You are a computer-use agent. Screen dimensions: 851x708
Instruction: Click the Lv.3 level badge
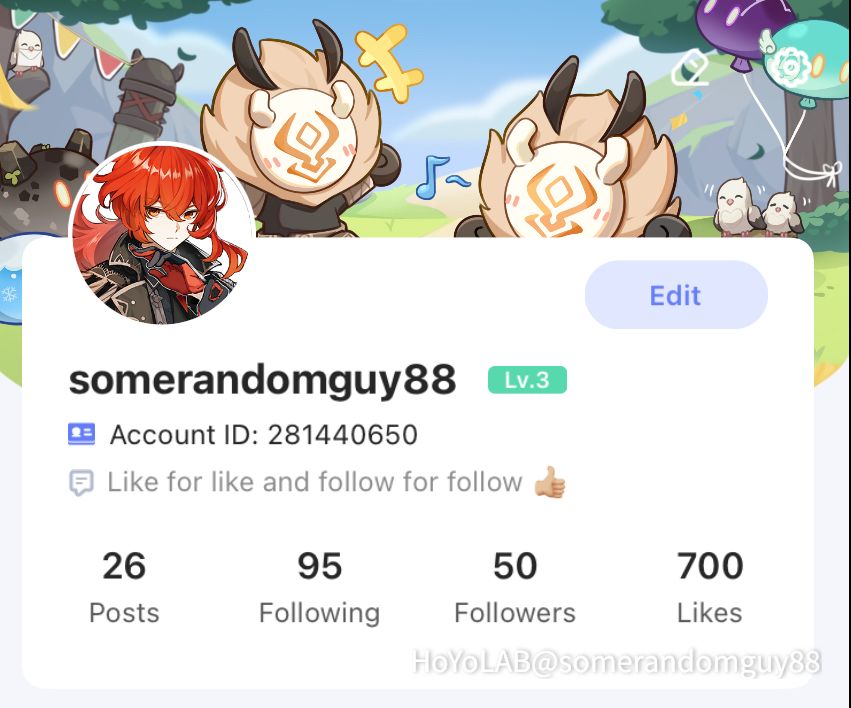527,380
